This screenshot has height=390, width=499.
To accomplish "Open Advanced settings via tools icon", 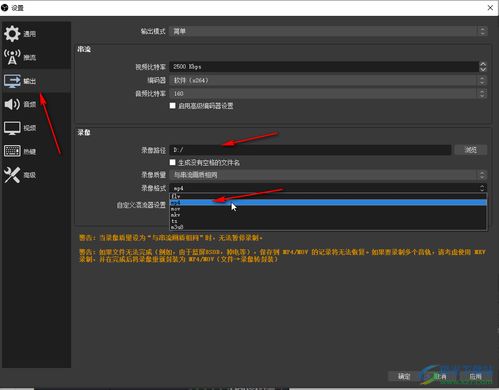I will pyautogui.click(x=12, y=175).
